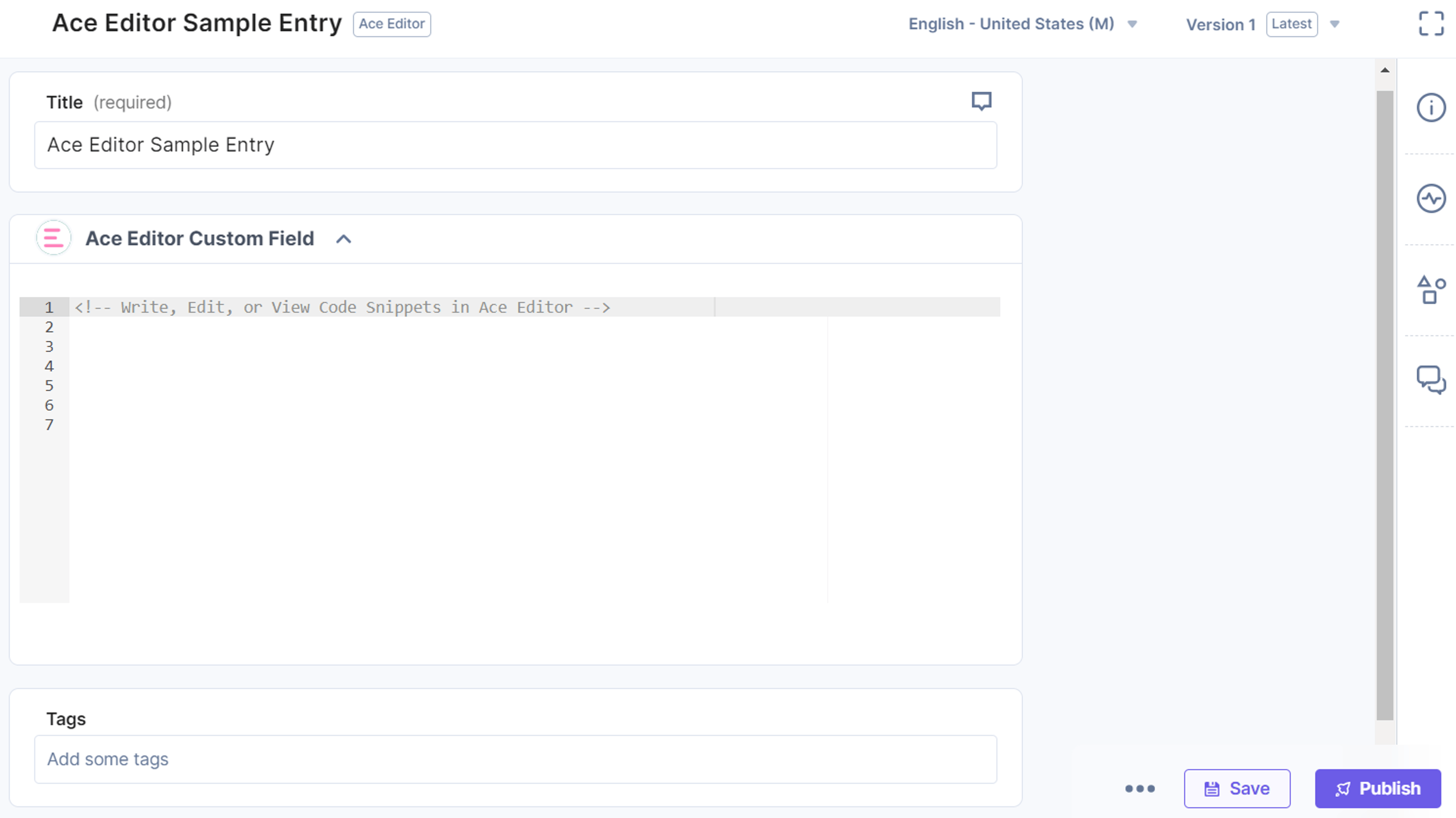Screen dimensions: 1456x818
Task: Click the pink Ace Editor field icon
Action: (53, 238)
